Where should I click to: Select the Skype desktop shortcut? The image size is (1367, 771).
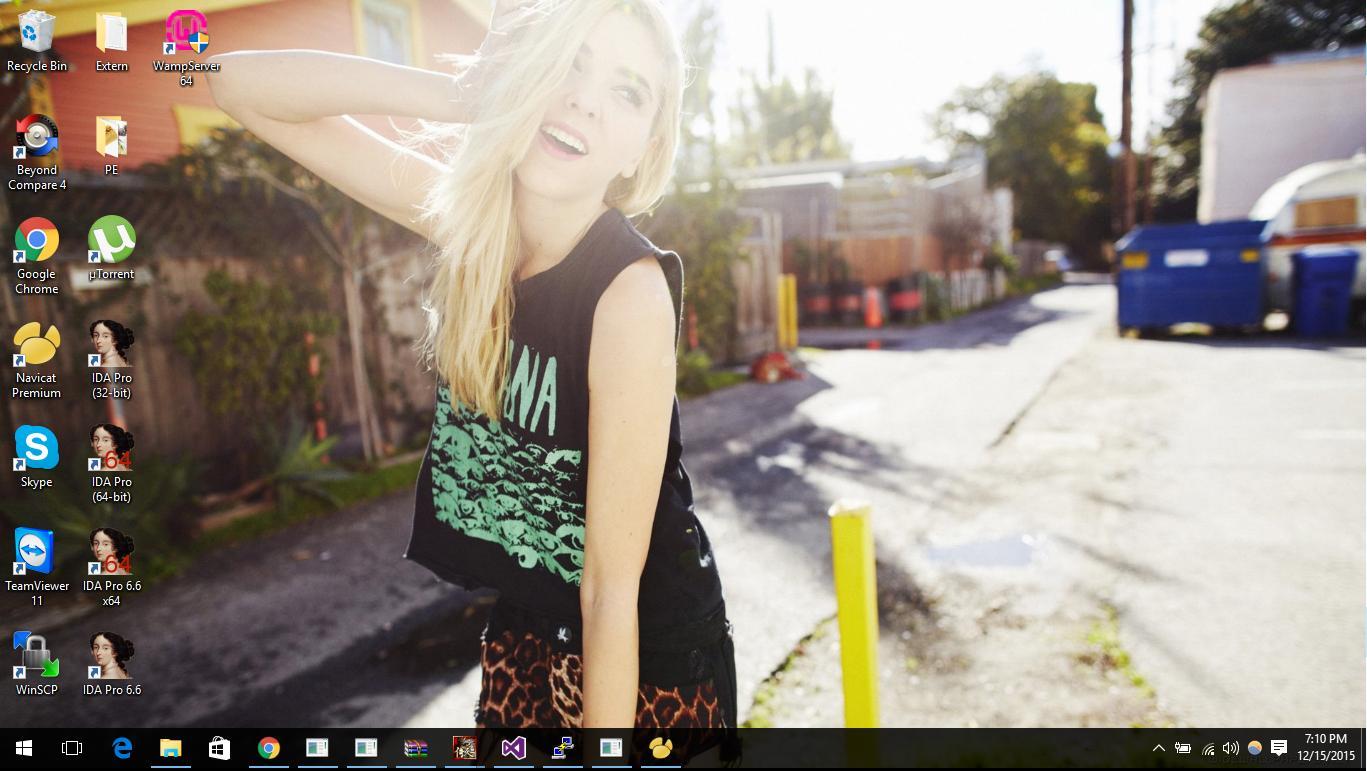(37, 457)
